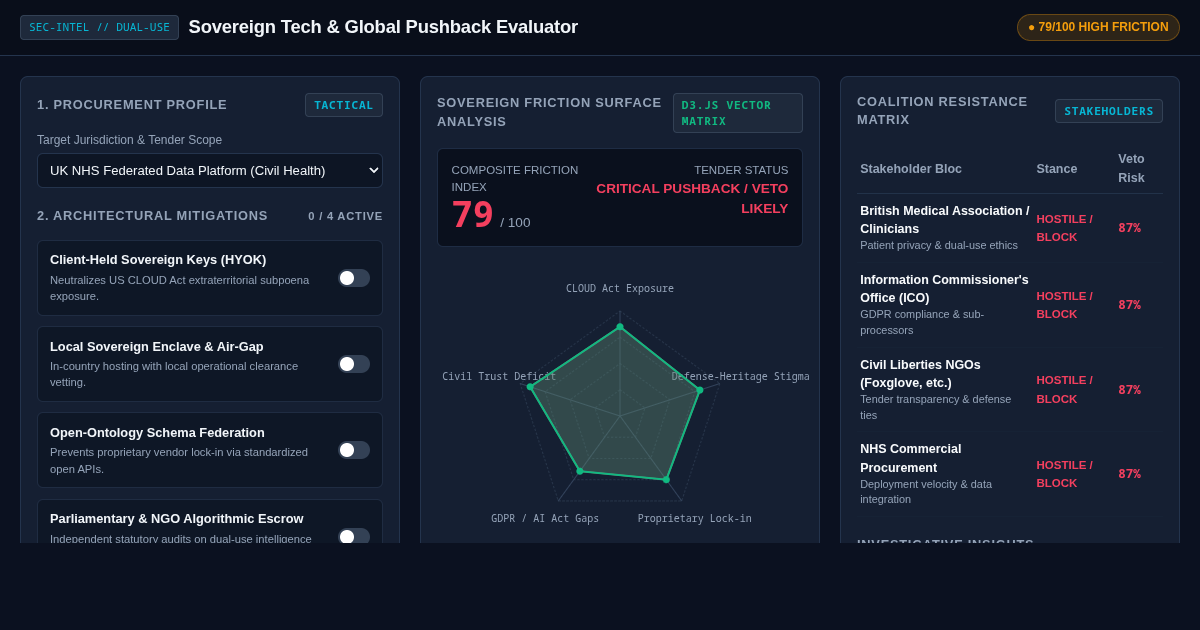
Task: Select the Civil Liberties NGOs (Foxglove, etc.) row
Action: (x=1010, y=390)
